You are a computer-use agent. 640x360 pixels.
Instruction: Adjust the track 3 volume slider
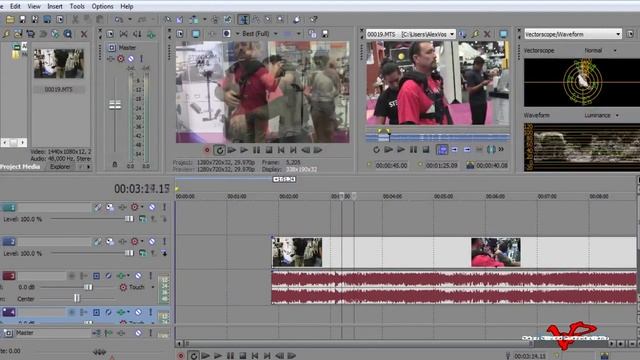tap(88, 287)
